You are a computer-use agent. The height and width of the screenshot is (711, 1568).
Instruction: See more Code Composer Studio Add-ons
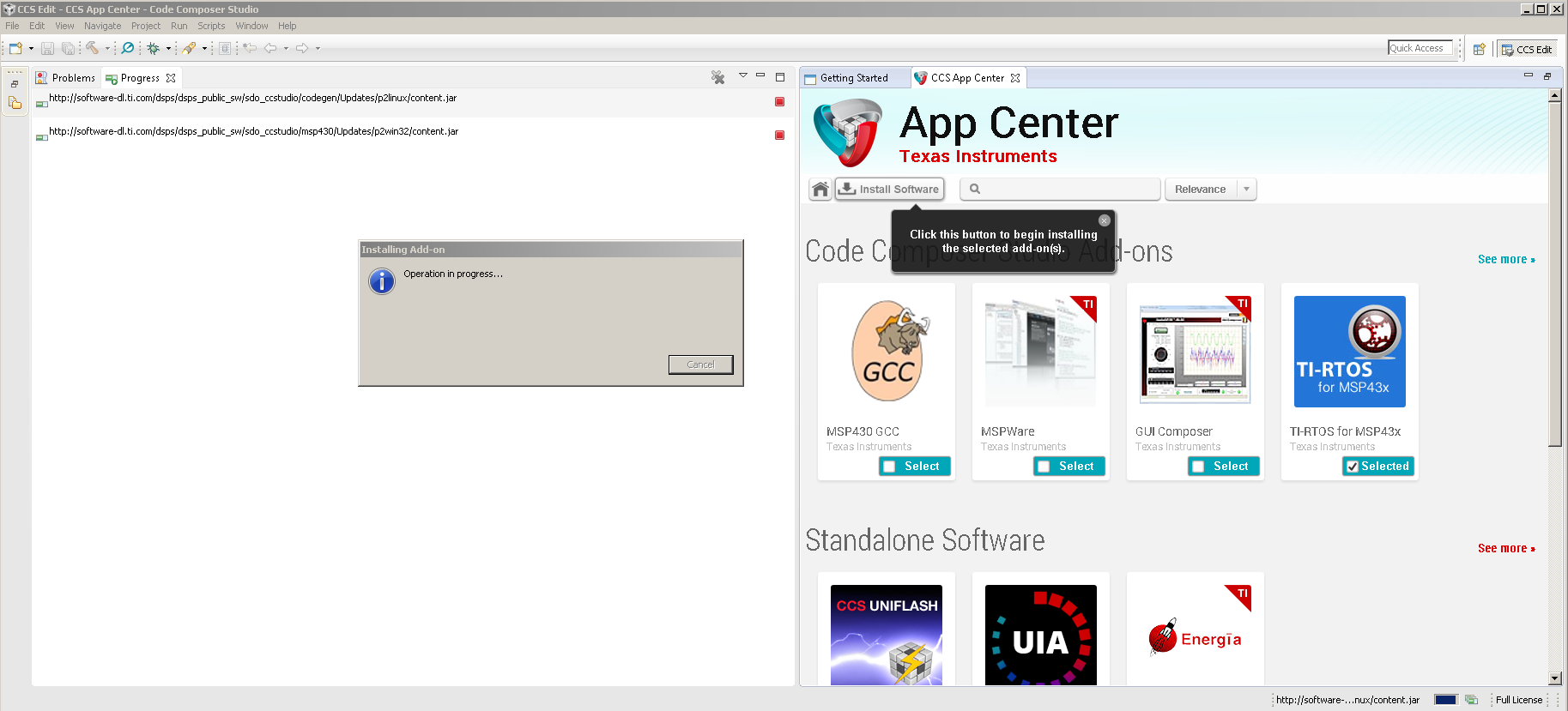(1506, 259)
